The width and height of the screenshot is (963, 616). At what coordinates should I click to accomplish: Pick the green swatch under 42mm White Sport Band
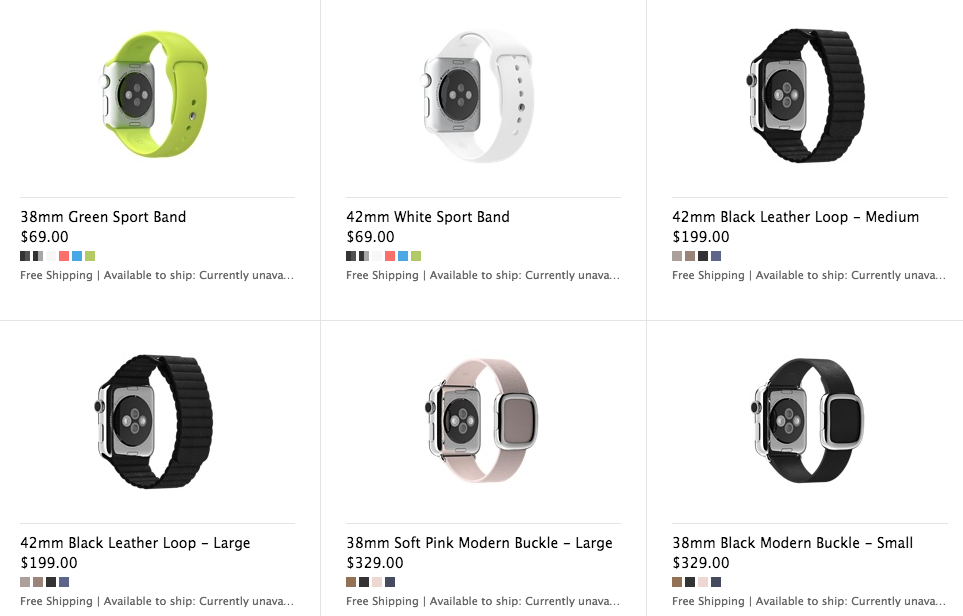coord(416,256)
